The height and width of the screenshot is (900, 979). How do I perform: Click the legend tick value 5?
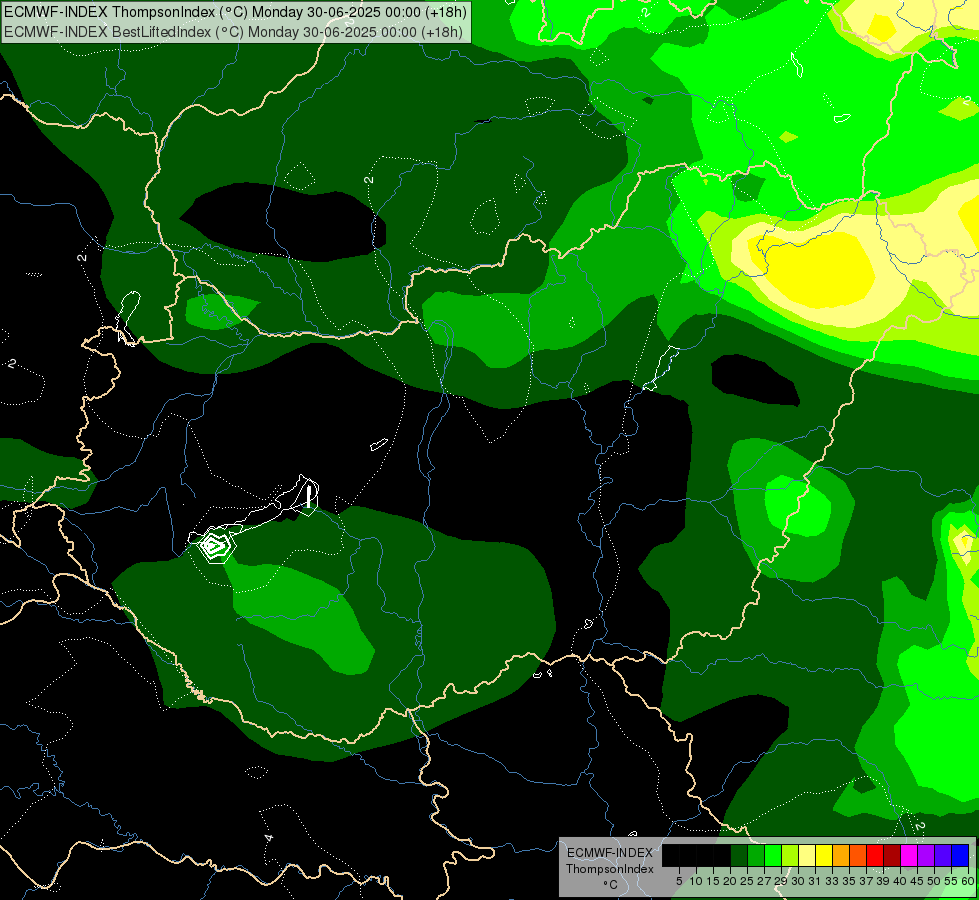[x=679, y=881]
